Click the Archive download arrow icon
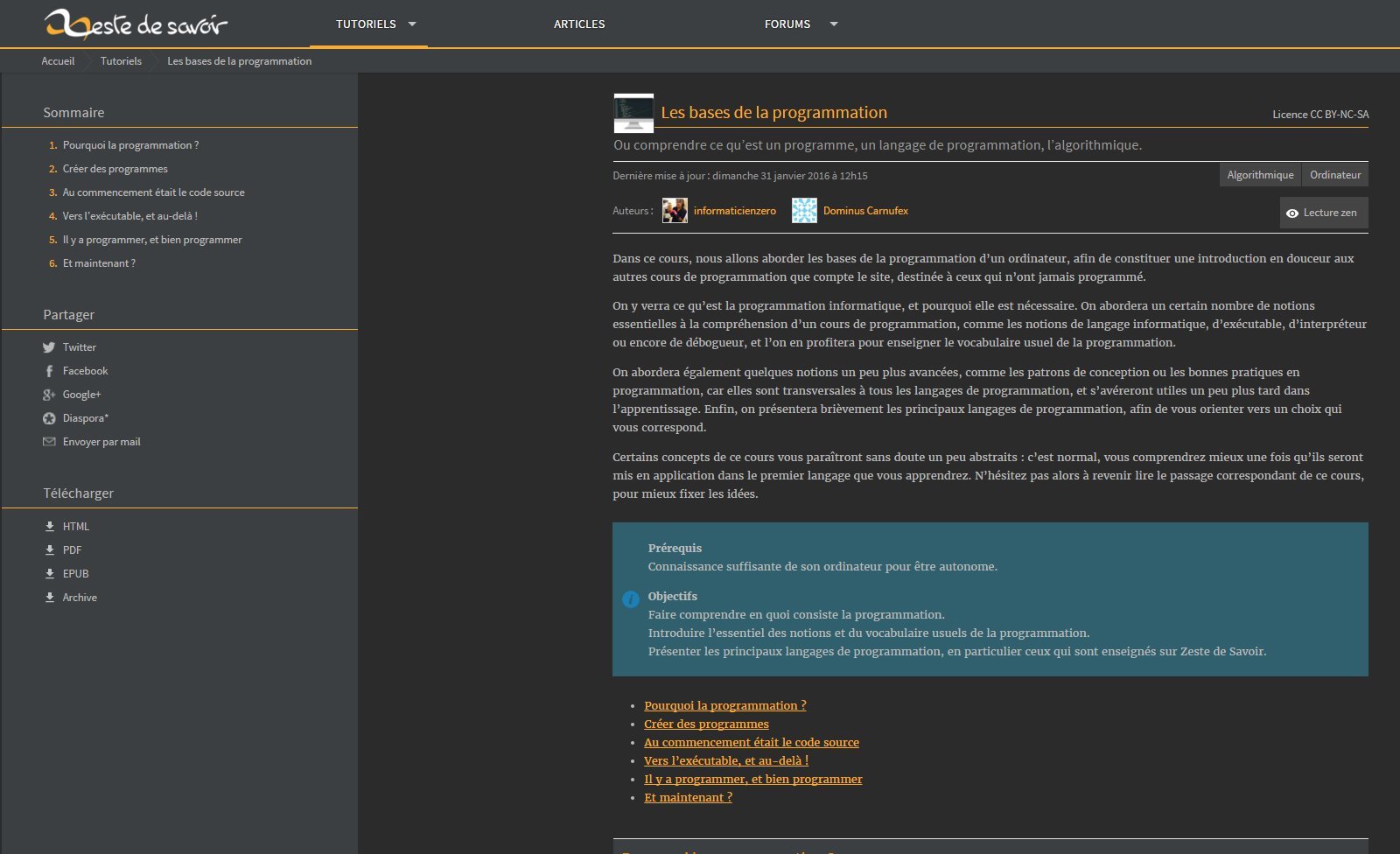 pos(50,598)
